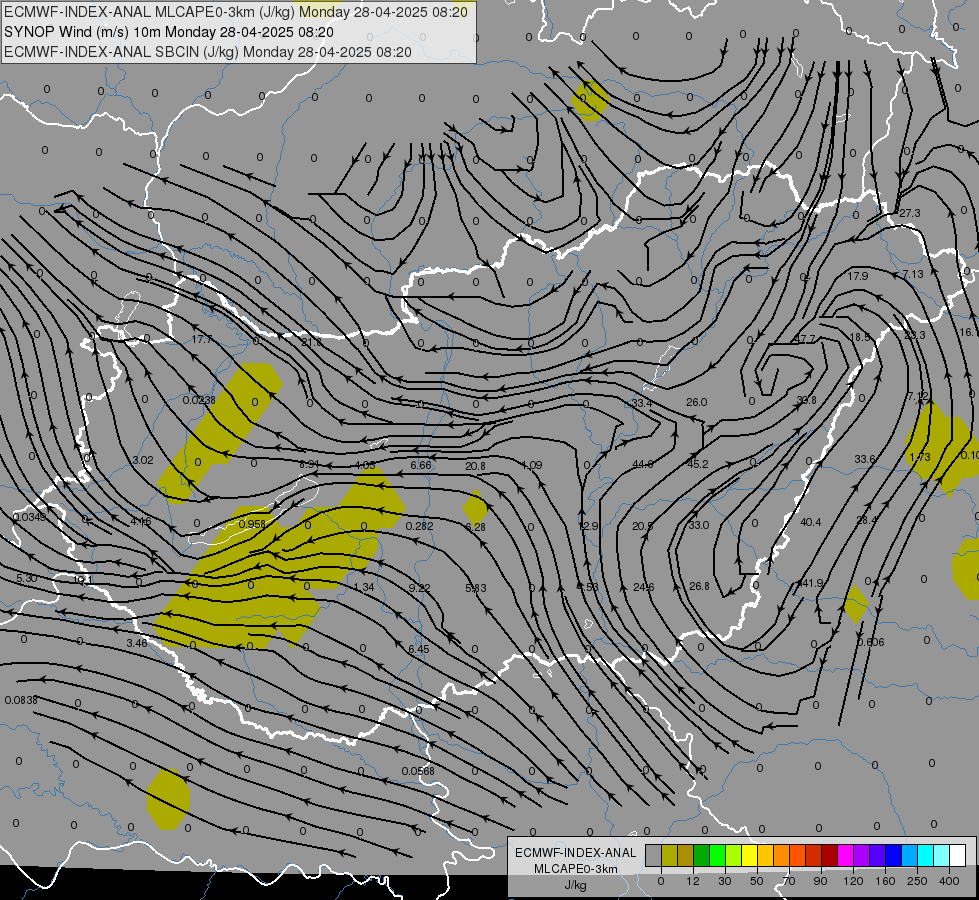Click the white legend swatch above 400
The image size is (979, 900).
pos(957,856)
